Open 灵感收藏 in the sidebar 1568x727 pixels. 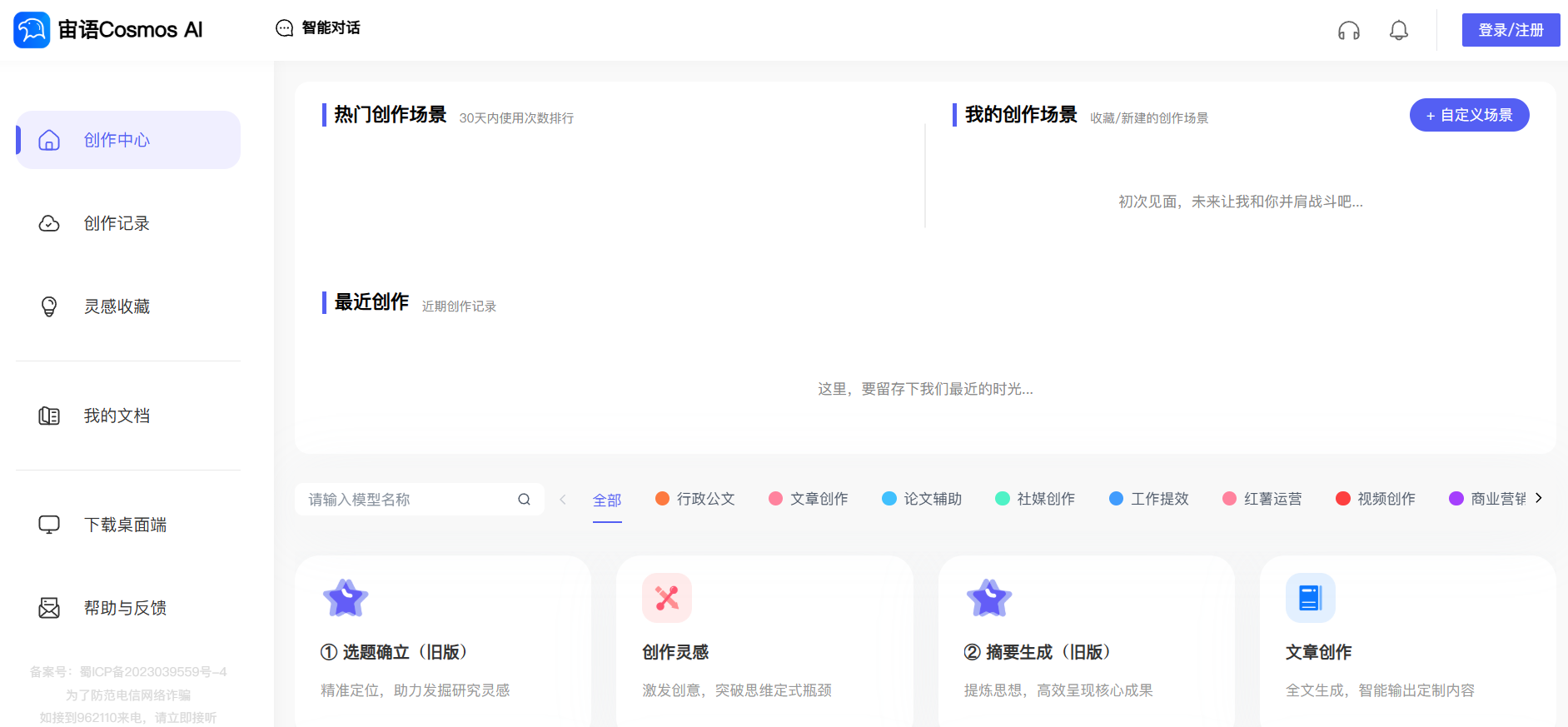(x=128, y=306)
